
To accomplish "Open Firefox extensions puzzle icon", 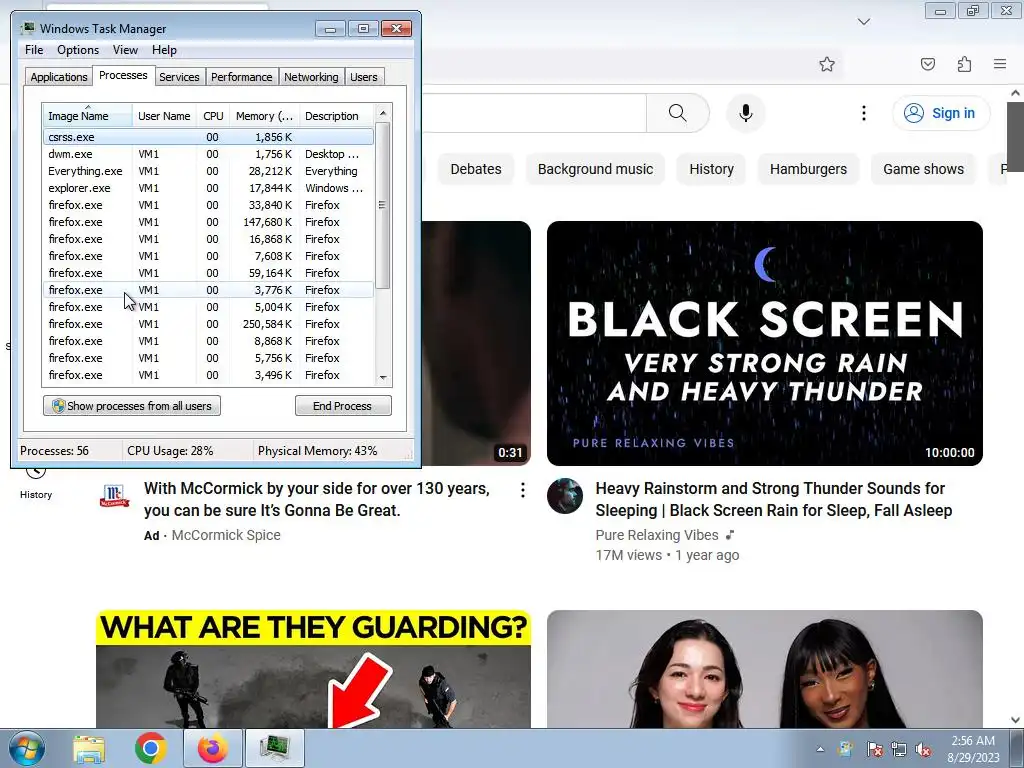I will [x=964, y=64].
